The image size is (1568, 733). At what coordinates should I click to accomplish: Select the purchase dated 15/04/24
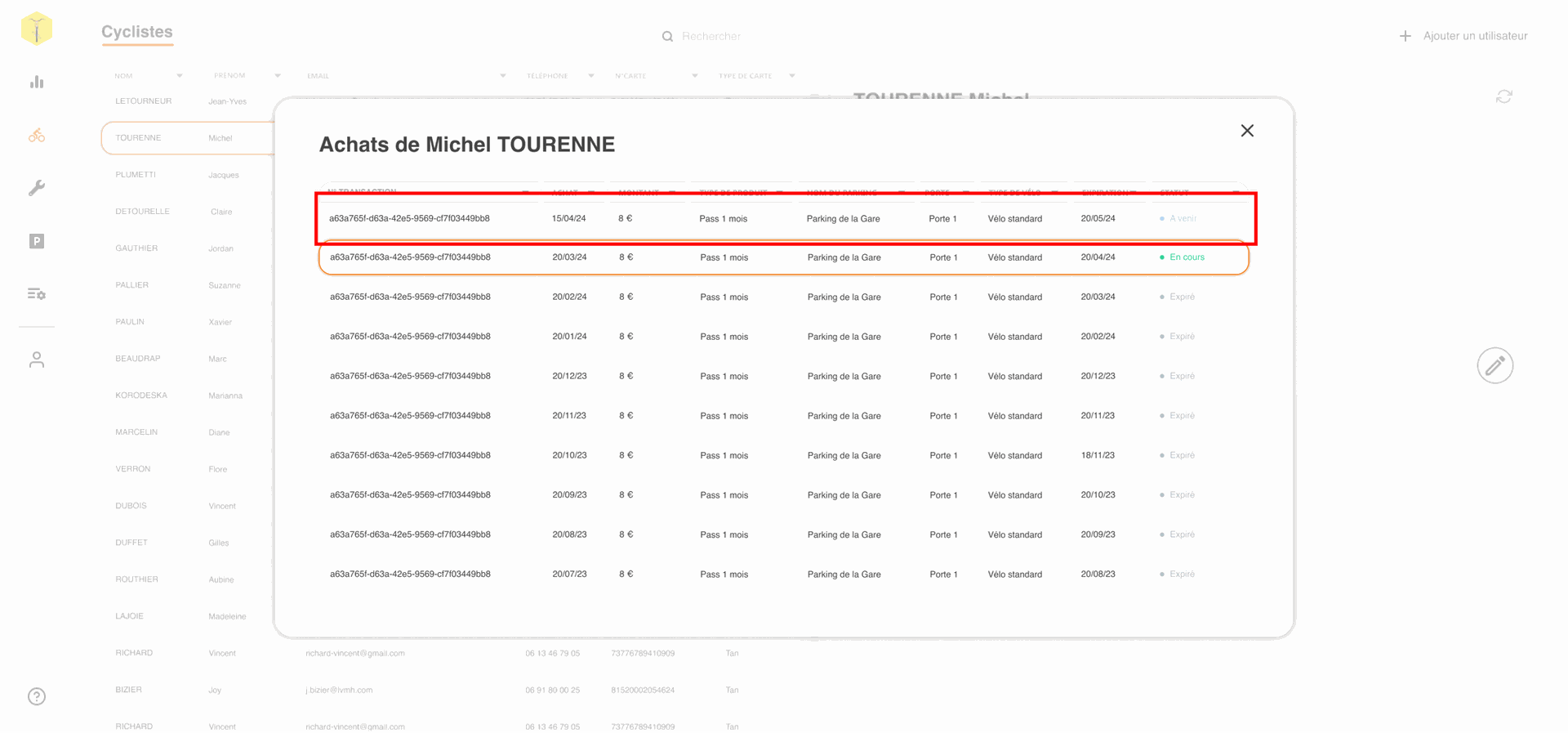568,218
